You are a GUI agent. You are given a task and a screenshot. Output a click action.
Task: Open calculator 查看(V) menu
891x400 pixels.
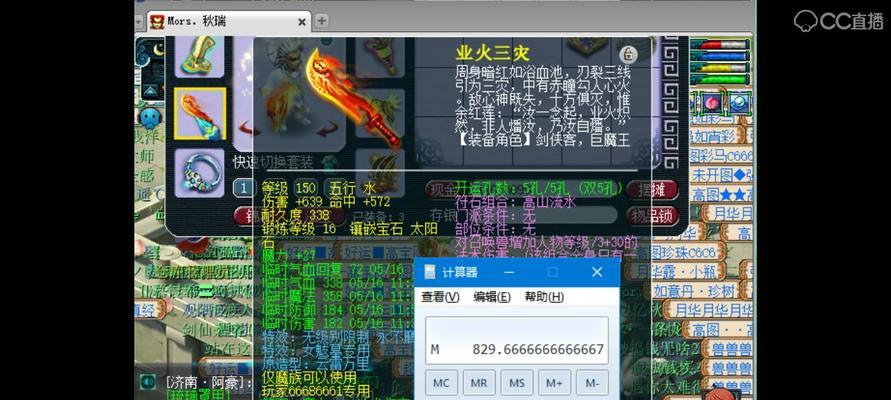[440, 297]
